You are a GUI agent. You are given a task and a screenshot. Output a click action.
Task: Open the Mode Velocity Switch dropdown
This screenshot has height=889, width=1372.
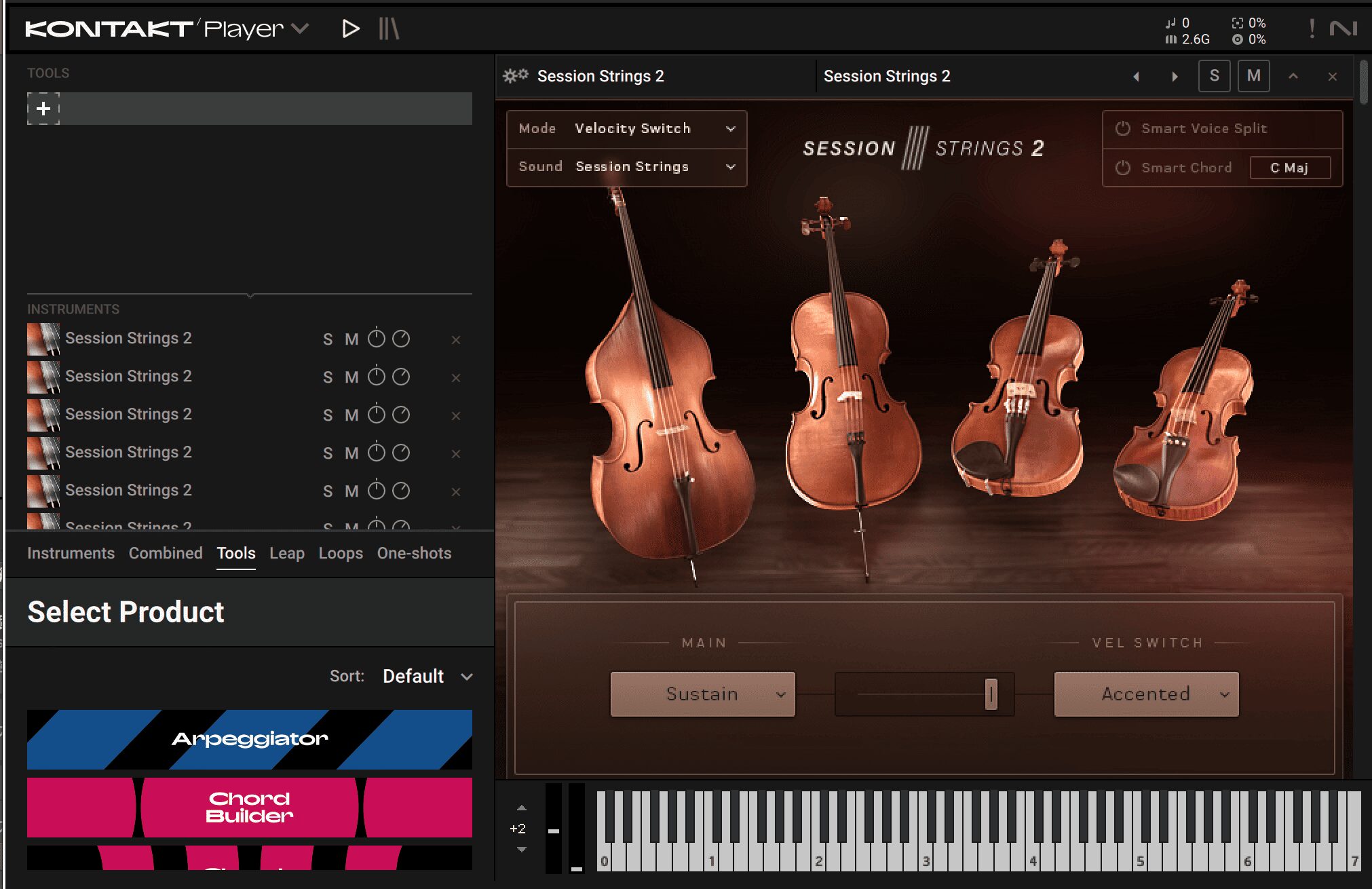click(x=626, y=129)
